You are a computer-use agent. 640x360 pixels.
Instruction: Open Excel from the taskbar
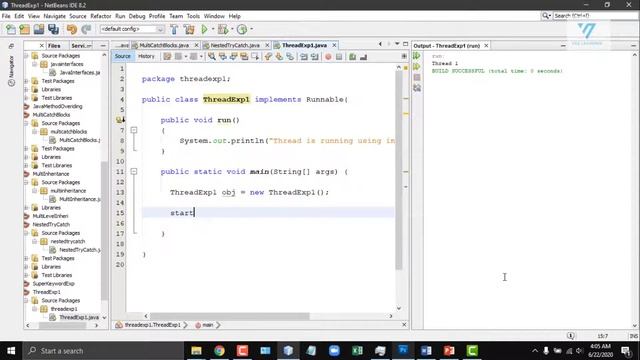(357, 351)
